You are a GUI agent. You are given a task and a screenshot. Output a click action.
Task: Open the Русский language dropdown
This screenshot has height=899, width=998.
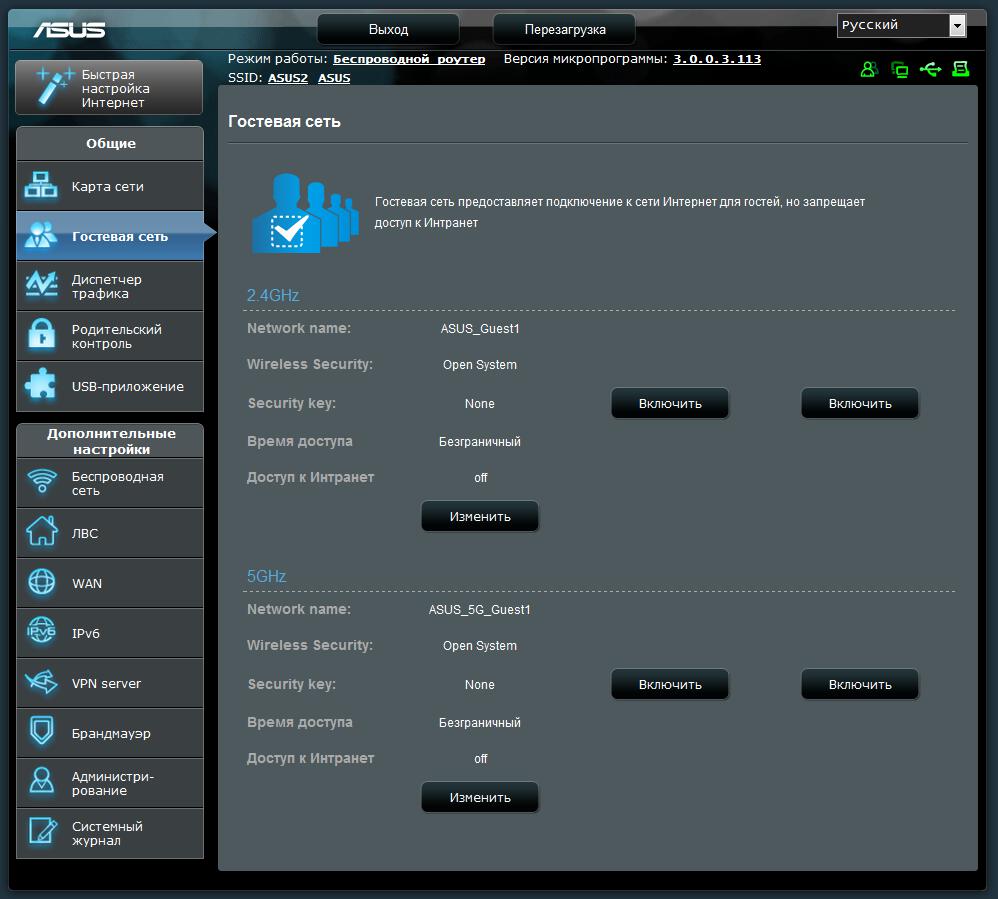pyautogui.click(x=901, y=25)
